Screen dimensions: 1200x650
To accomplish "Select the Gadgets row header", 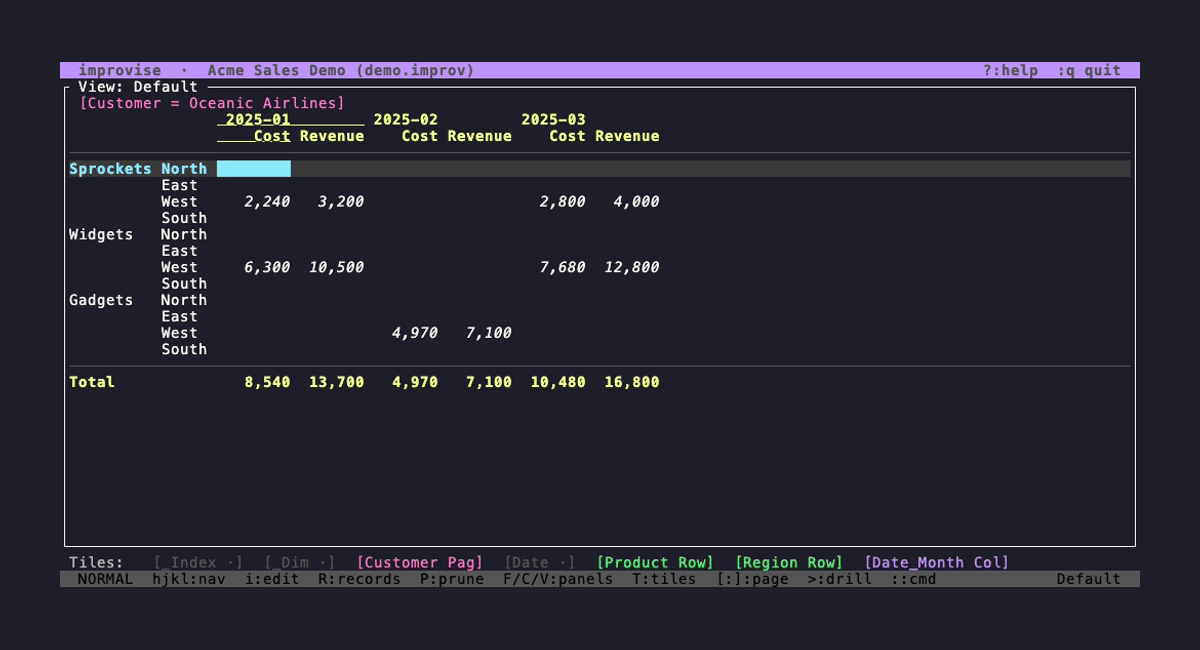I will coord(101,300).
